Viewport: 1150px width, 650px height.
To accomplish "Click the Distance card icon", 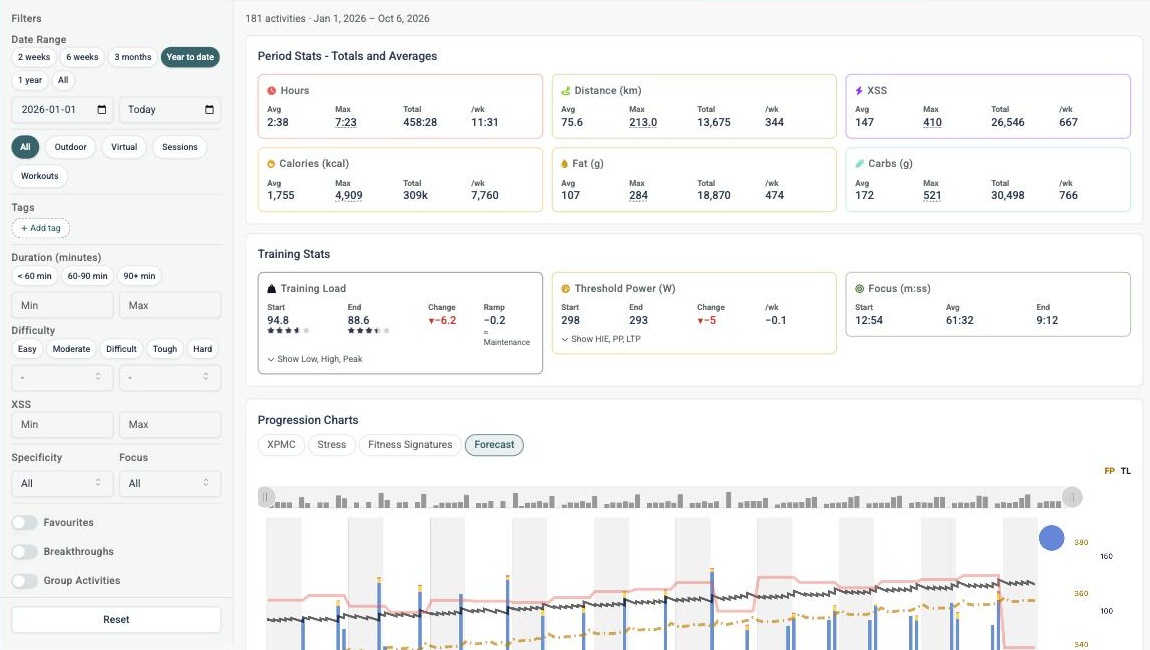I will click(565, 91).
